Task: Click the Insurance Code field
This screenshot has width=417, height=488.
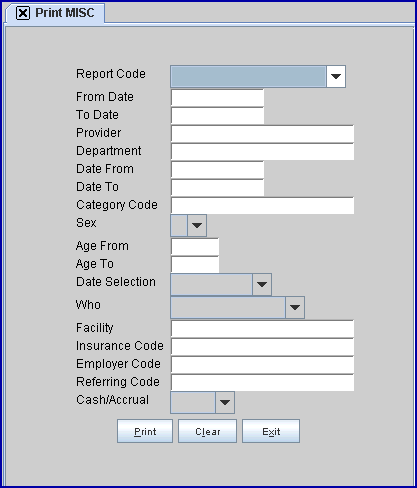Action: pos(263,347)
